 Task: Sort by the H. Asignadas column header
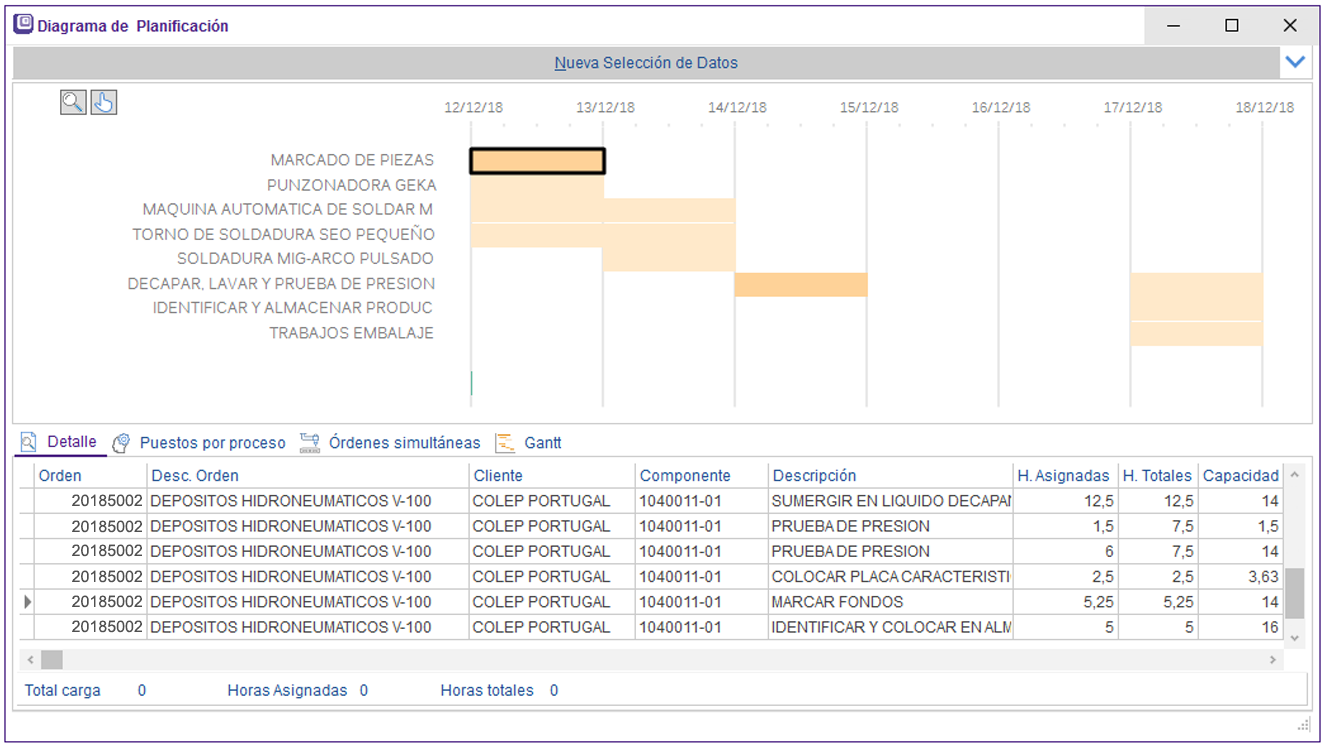tap(1062, 476)
